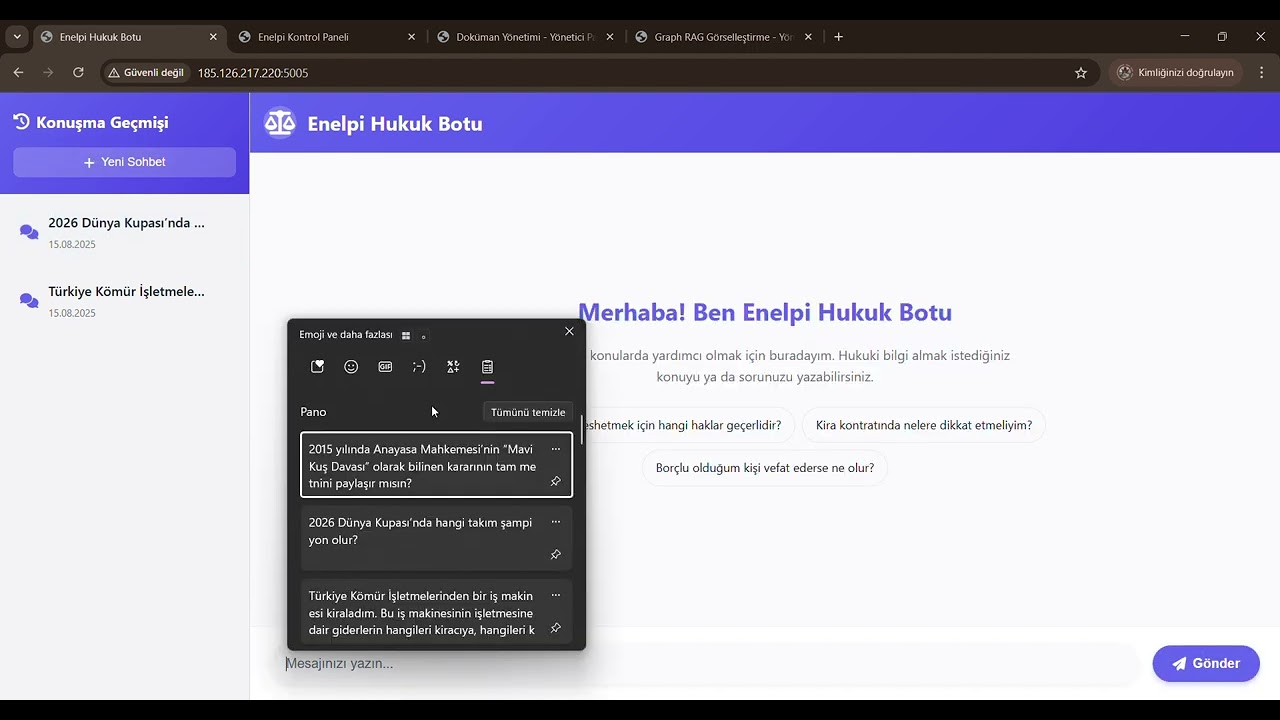
Task: Click chat bubble icon of Türkiye Kömür conversation
Action: pos(29,301)
